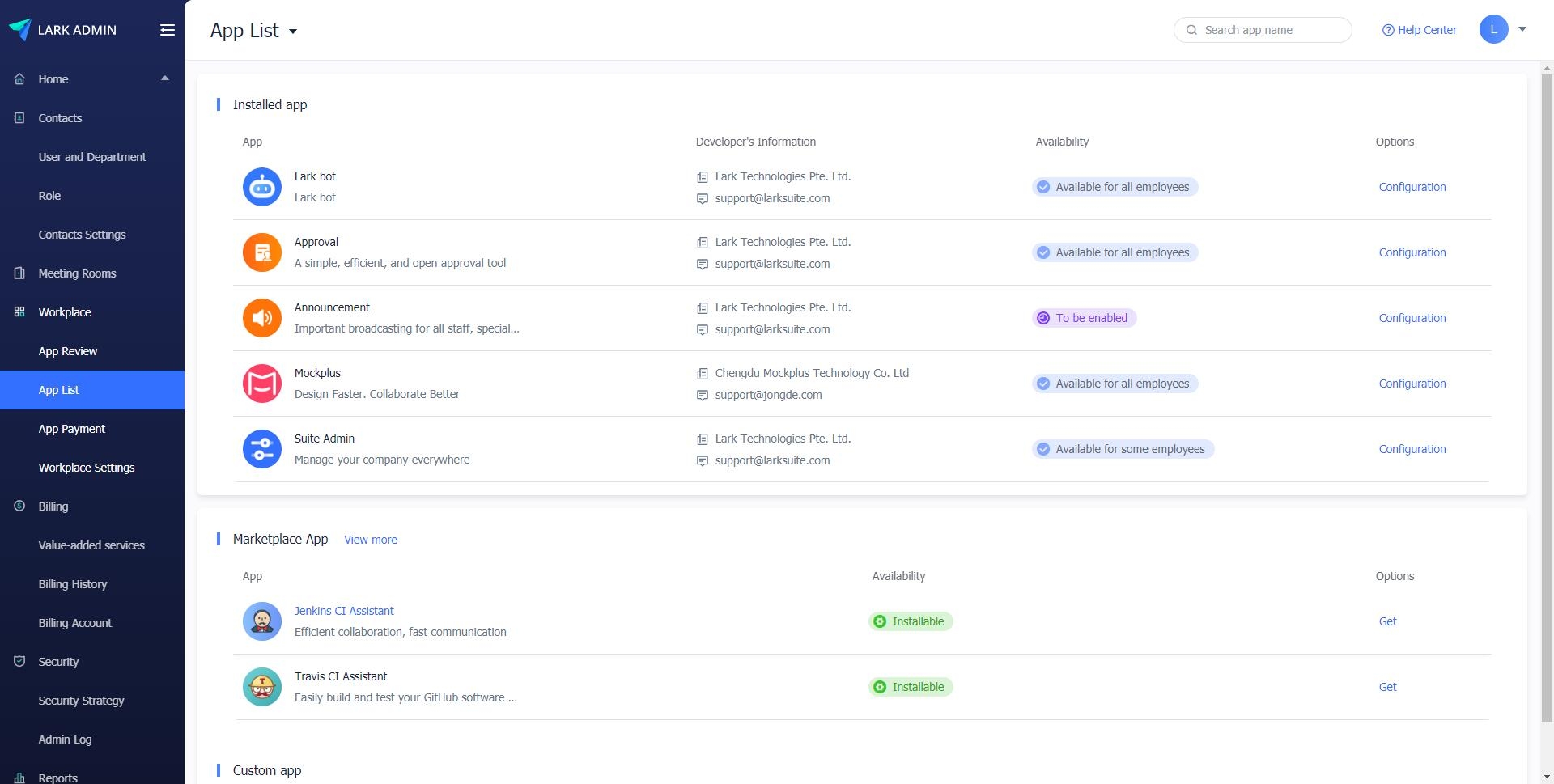Expand the user account dropdown arrow
The height and width of the screenshot is (784, 1554).
(1522, 29)
